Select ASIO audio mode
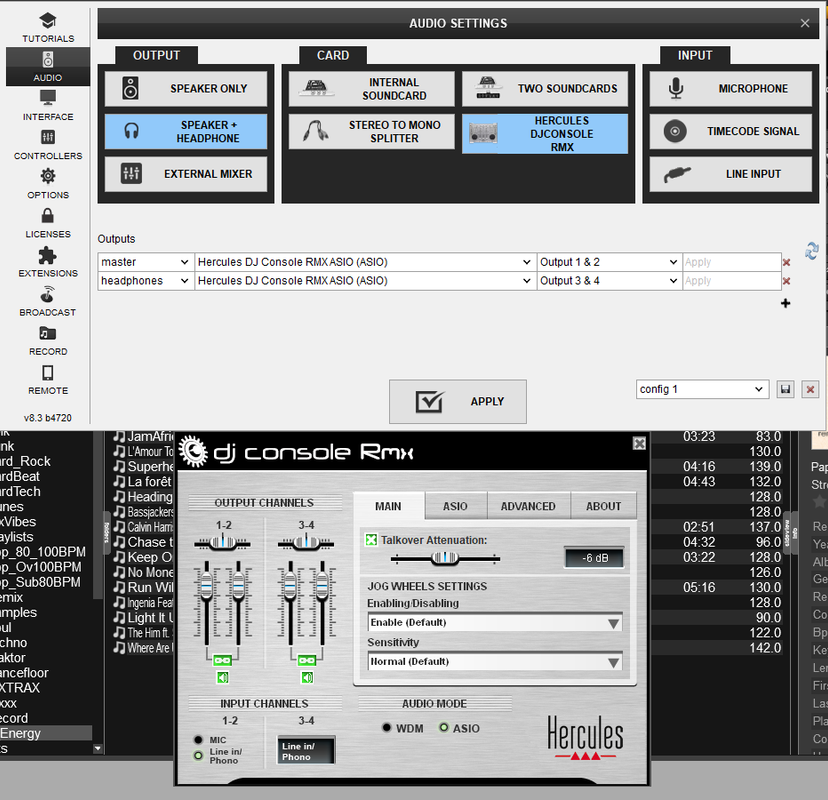The width and height of the screenshot is (828, 800). [444, 728]
